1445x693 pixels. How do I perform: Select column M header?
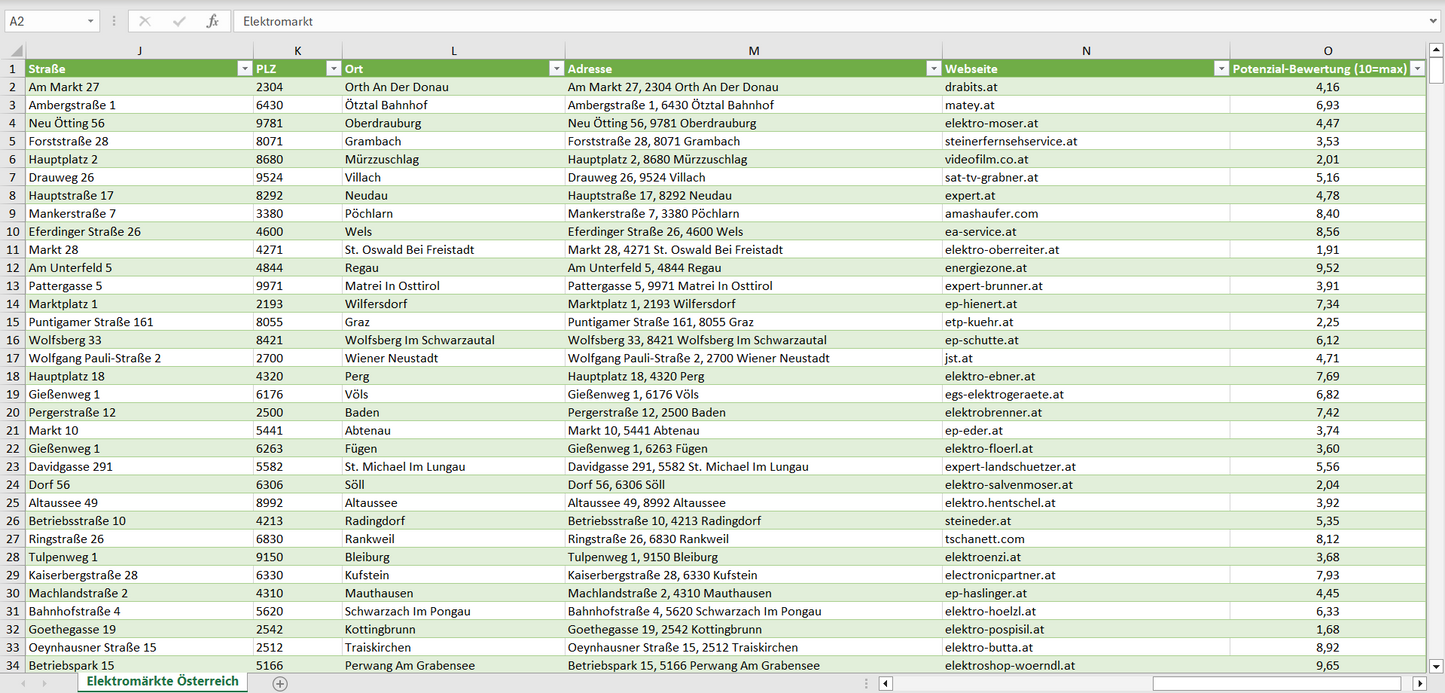(753, 51)
